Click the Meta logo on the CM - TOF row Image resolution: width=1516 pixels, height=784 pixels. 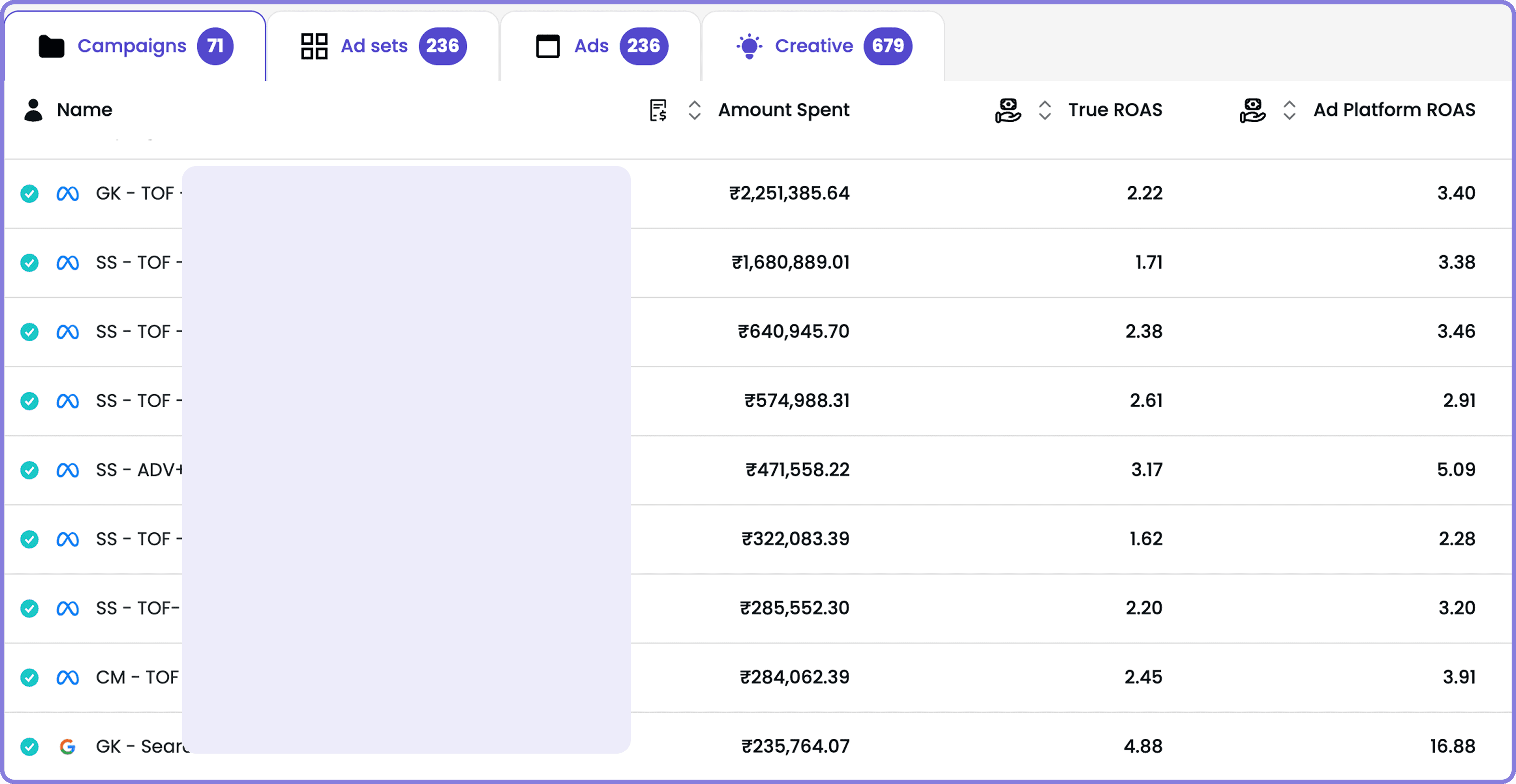pos(68,678)
